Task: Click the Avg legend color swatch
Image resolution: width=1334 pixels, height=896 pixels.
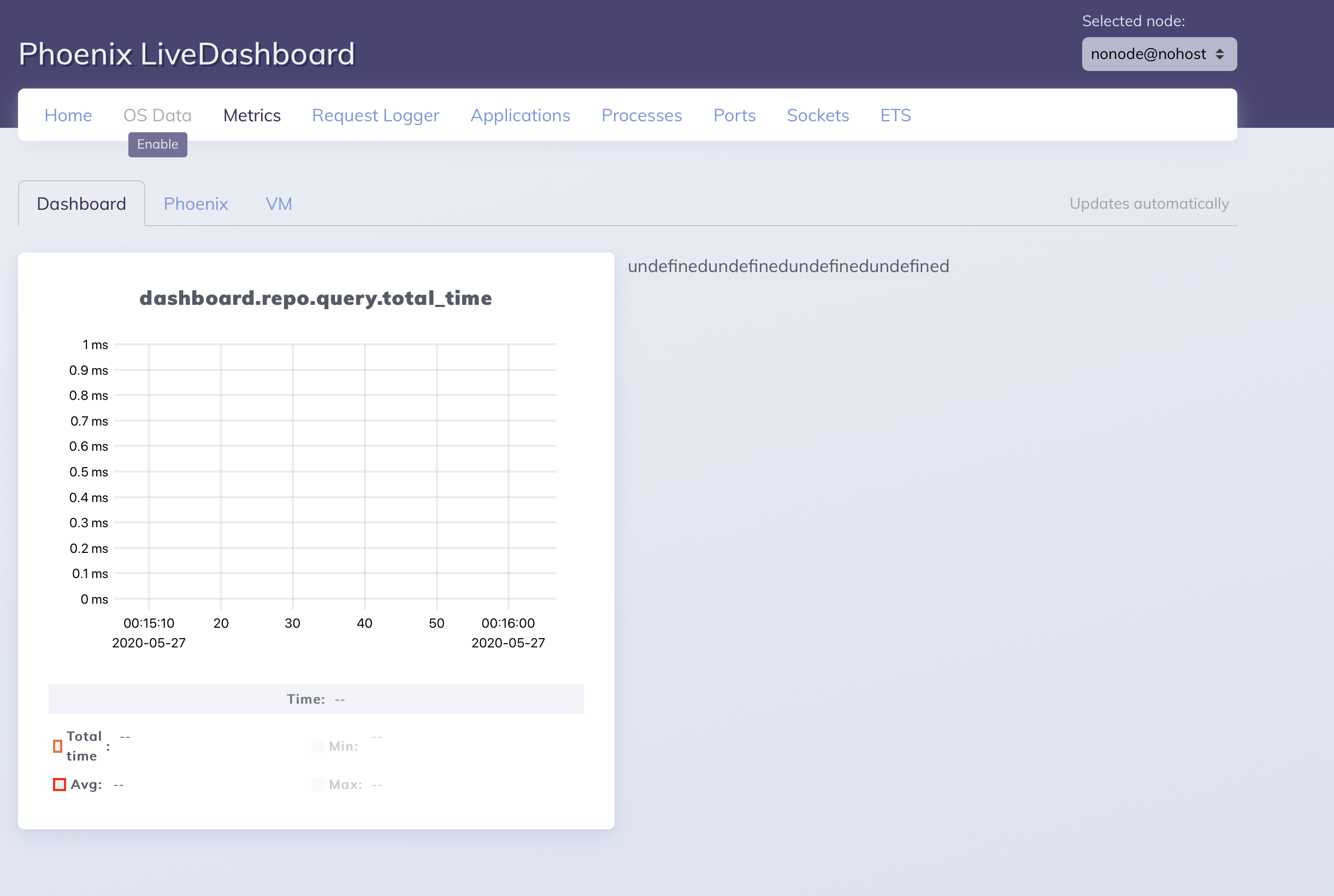Action: [x=60, y=784]
